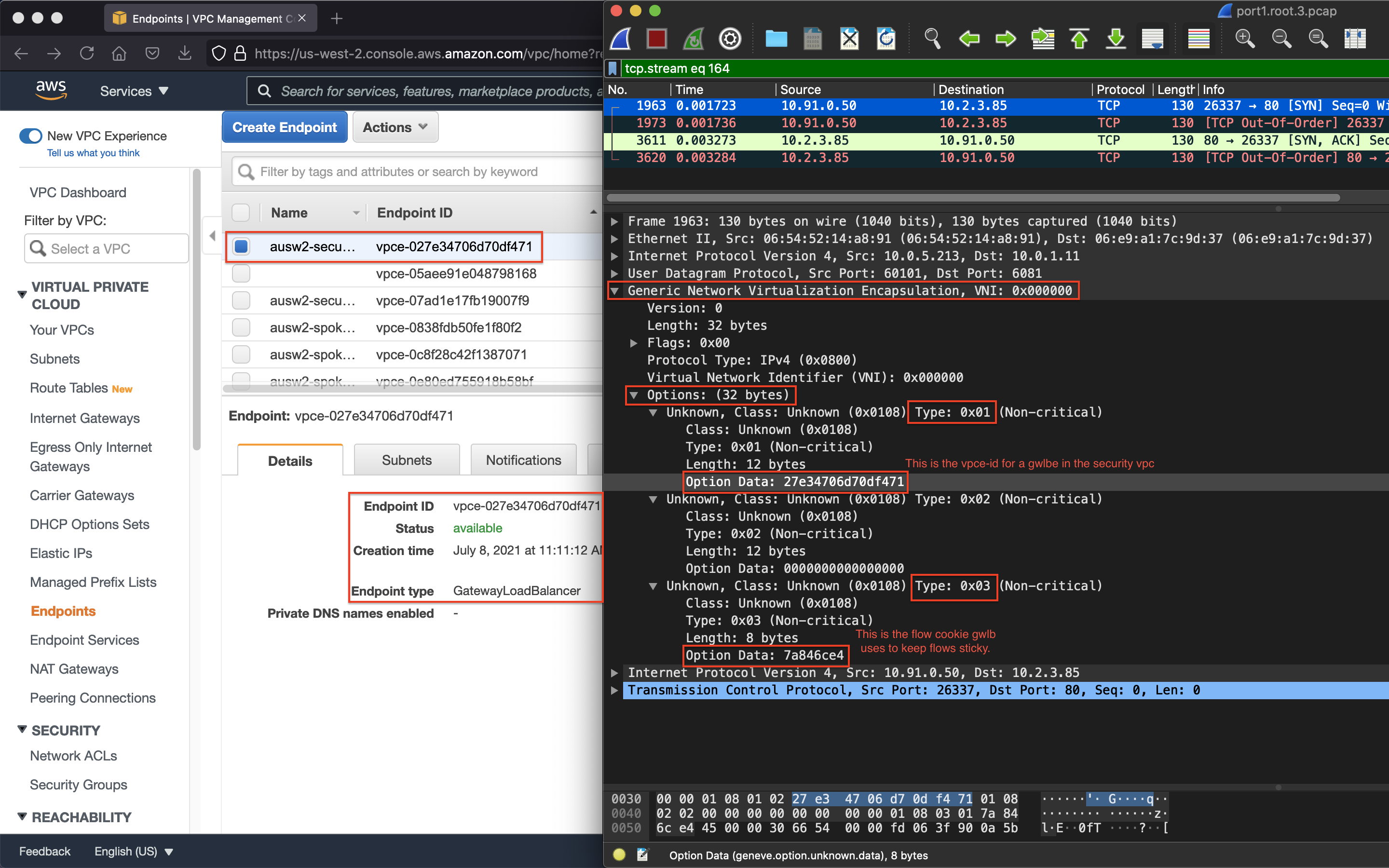Viewport: 1389px width, 868px height.
Task: Click the green restart capture icon
Action: (x=694, y=39)
